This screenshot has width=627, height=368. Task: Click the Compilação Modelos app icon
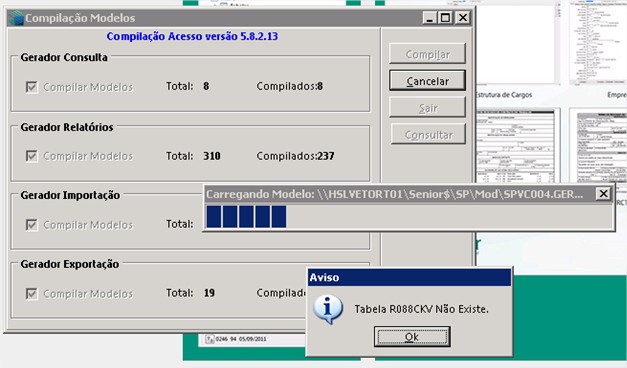[x=16, y=18]
